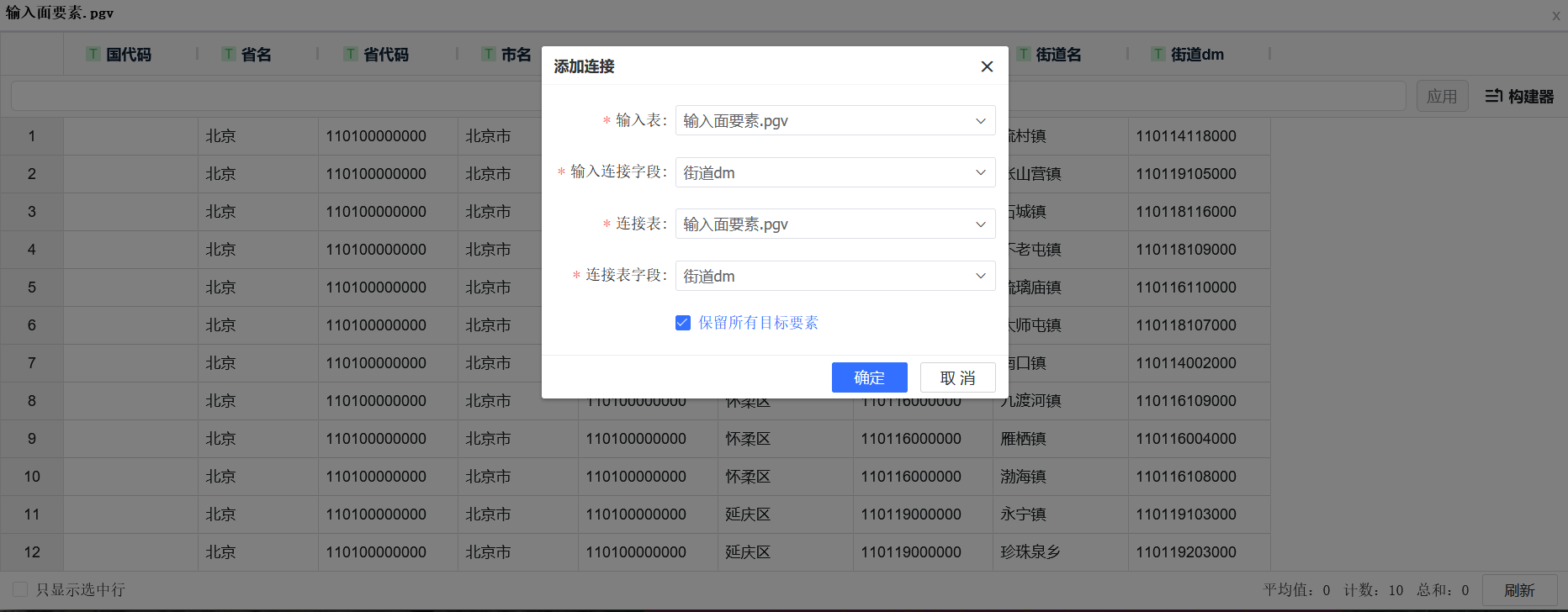Click the text type icon beside 省代码
The height and width of the screenshot is (612, 1568).
[x=351, y=54]
